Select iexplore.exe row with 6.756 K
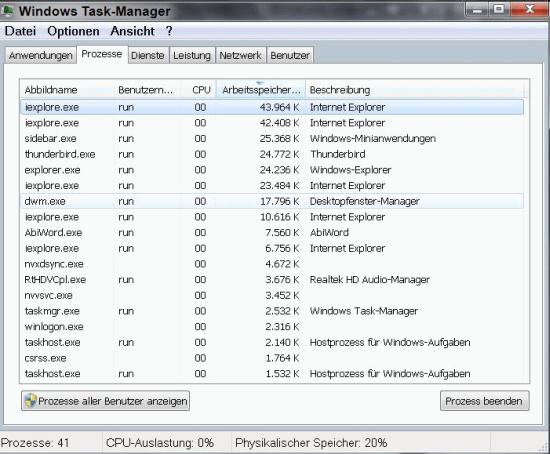 (x=272, y=248)
